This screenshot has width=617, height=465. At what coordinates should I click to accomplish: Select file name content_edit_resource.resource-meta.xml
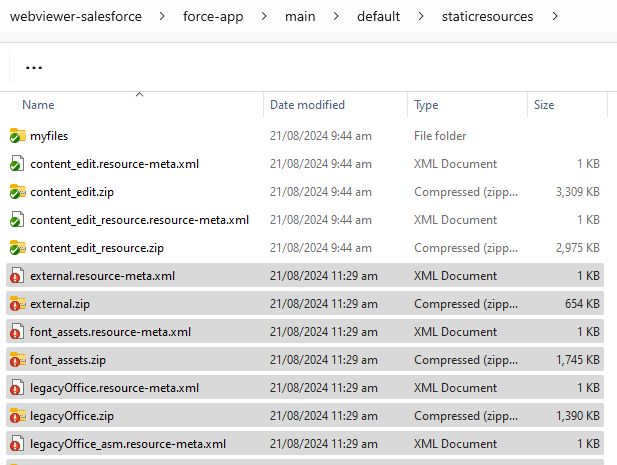tap(140, 220)
